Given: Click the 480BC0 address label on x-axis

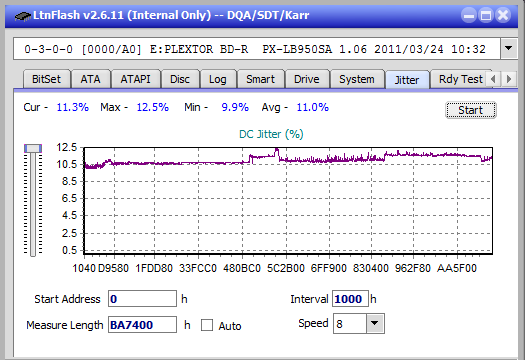Looking at the screenshot, I should click(242, 268).
